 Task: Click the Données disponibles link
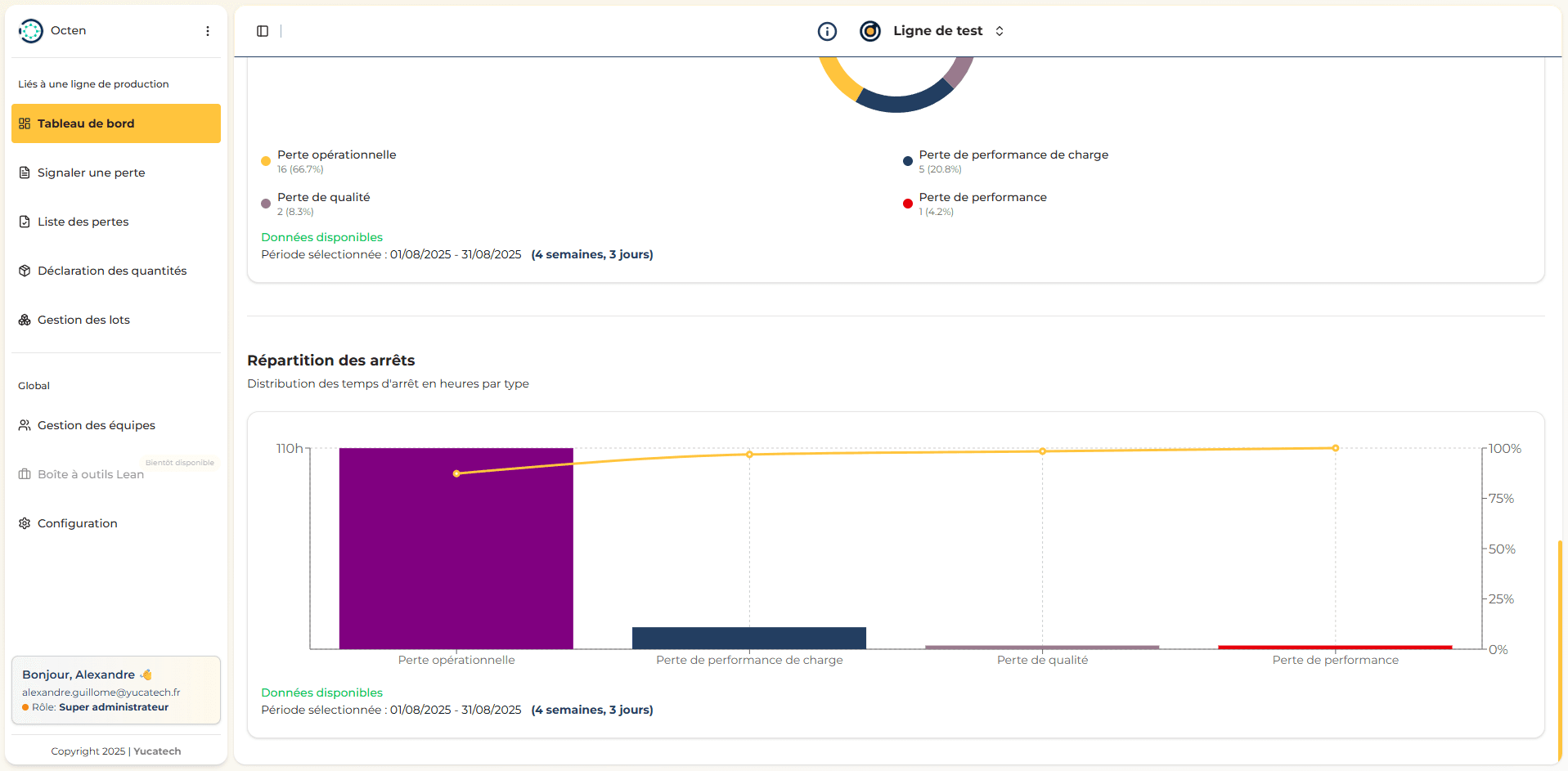tap(321, 237)
